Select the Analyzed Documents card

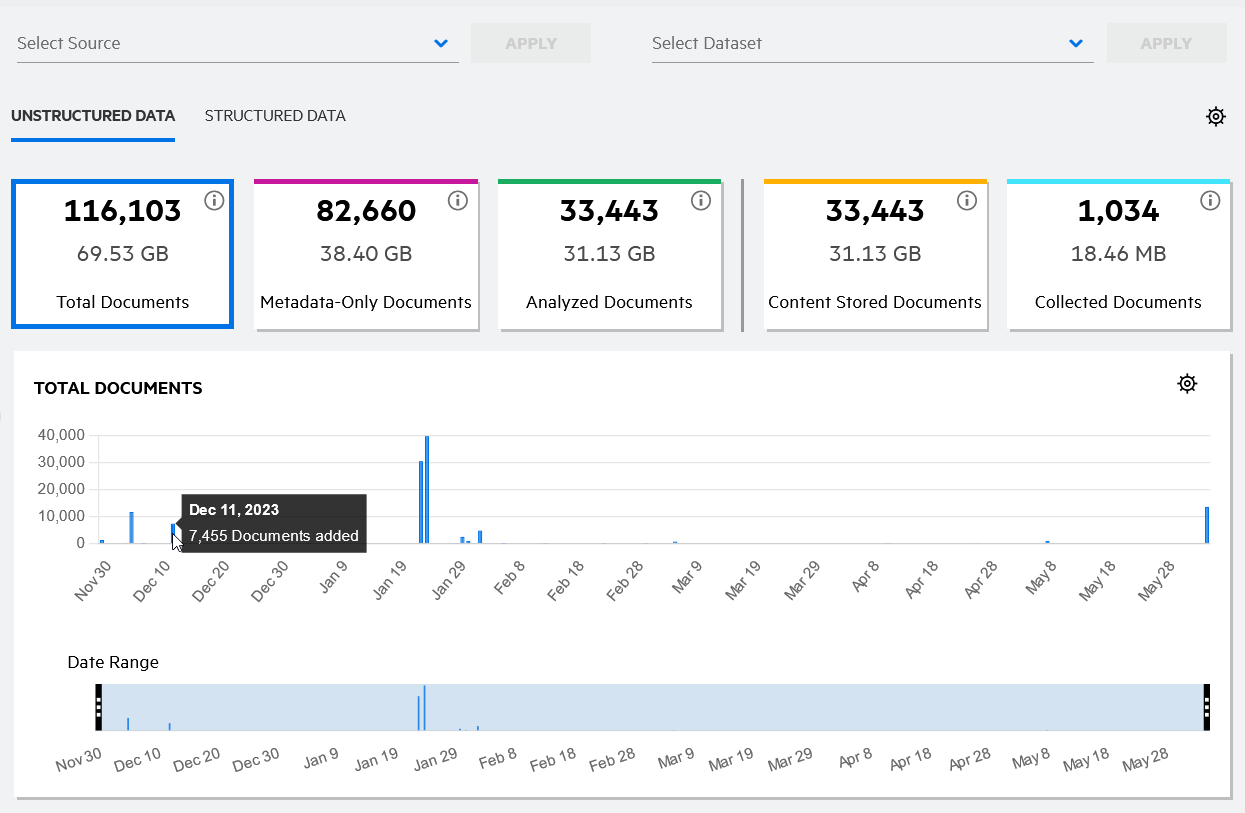click(x=609, y=256)
